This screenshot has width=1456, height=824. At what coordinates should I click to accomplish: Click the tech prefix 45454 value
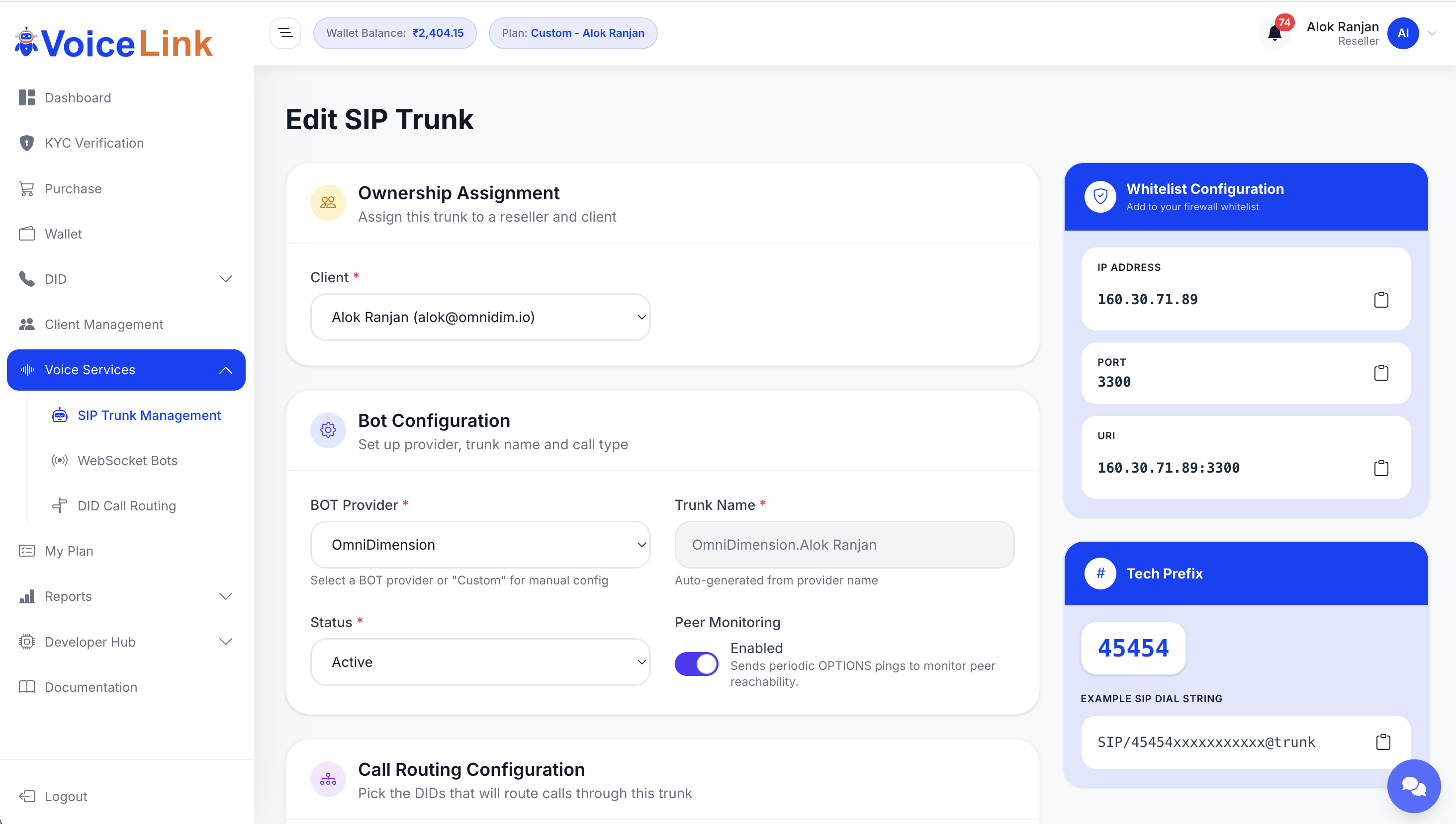[x=1133, y=648]
